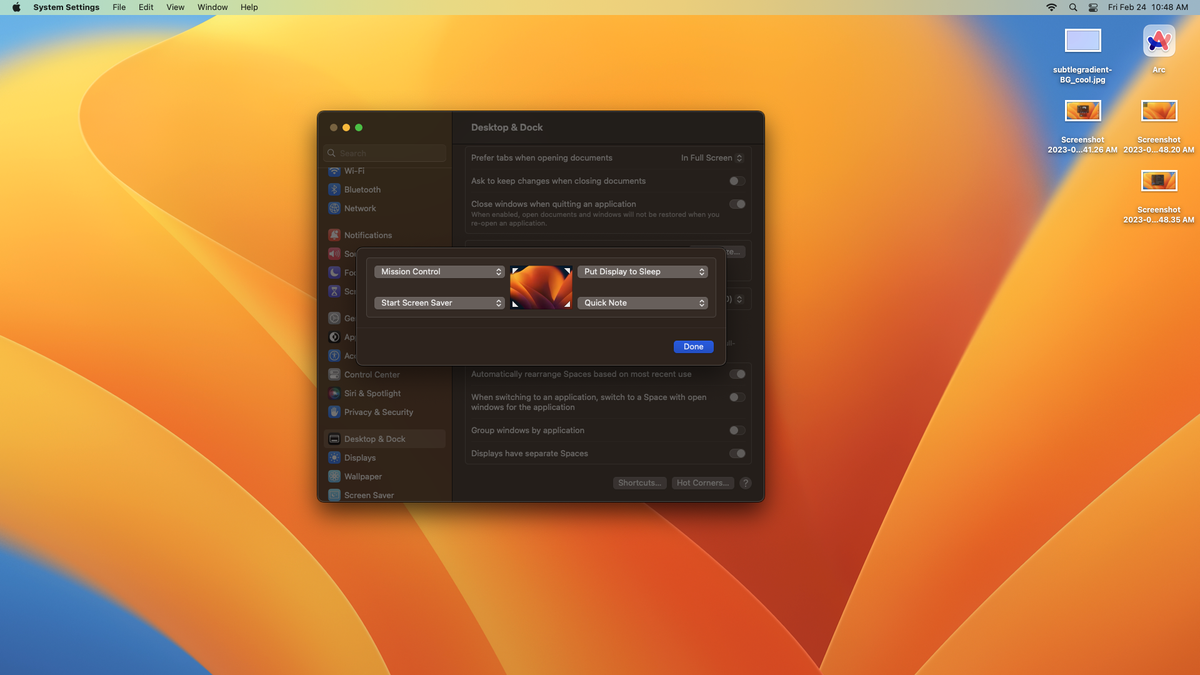Open the Quick Note corner dropdown
1200x675 pixels.
(643, 302)
